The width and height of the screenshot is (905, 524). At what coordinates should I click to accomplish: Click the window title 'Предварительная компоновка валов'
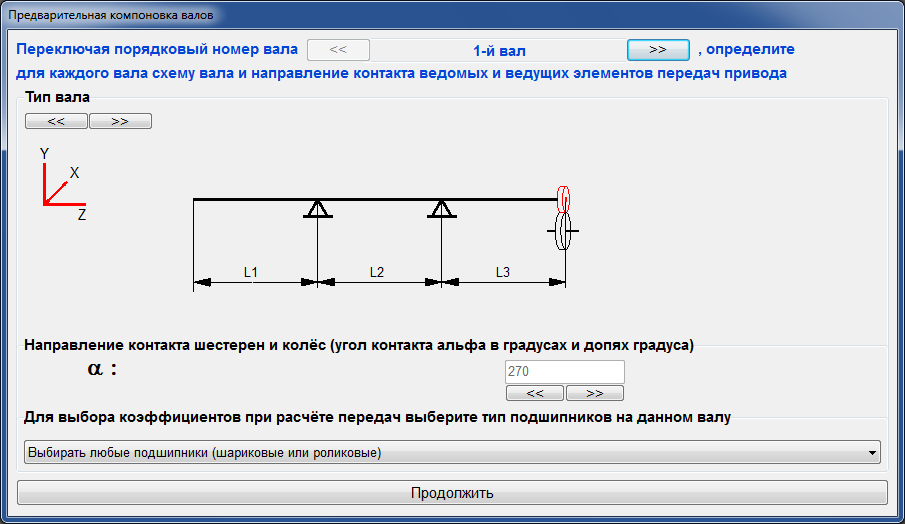click(111, 15)
